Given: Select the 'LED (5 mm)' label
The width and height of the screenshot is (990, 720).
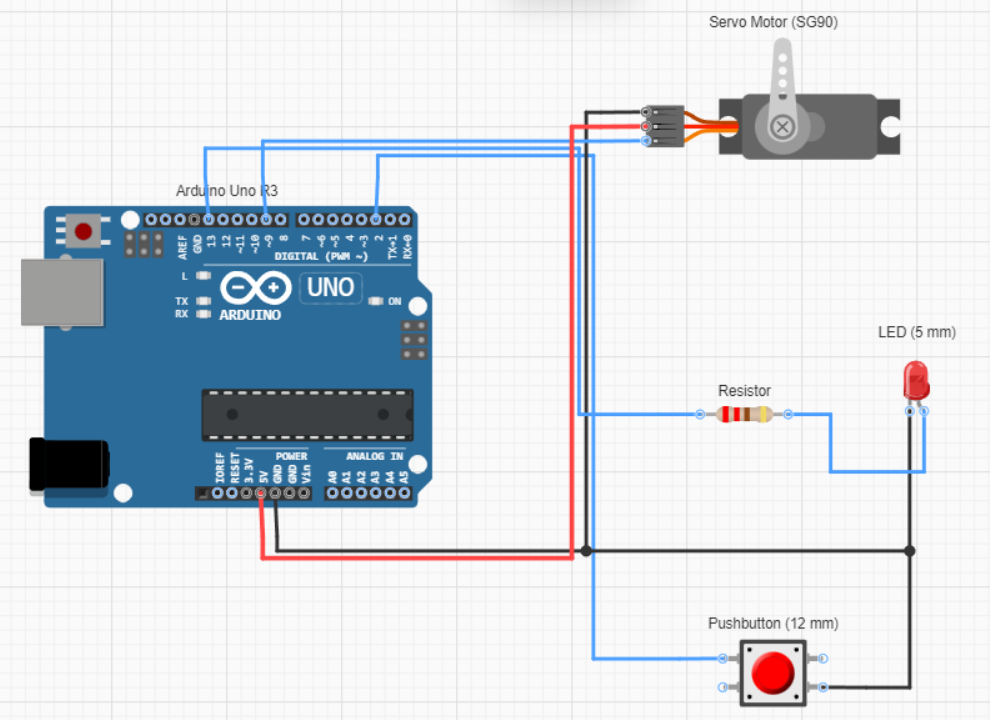Looking at the screenshot, I should coord(917,332).
